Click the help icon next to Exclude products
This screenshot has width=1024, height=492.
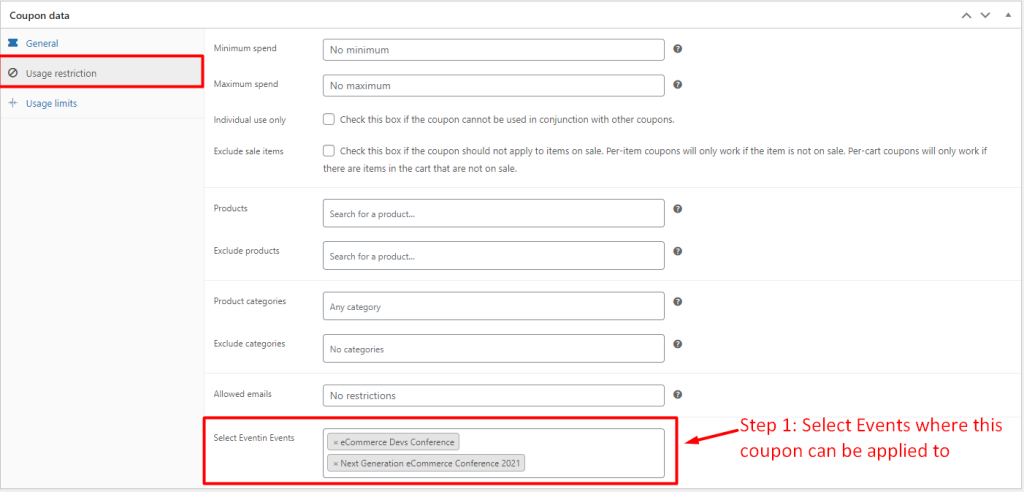pos(678,251)
